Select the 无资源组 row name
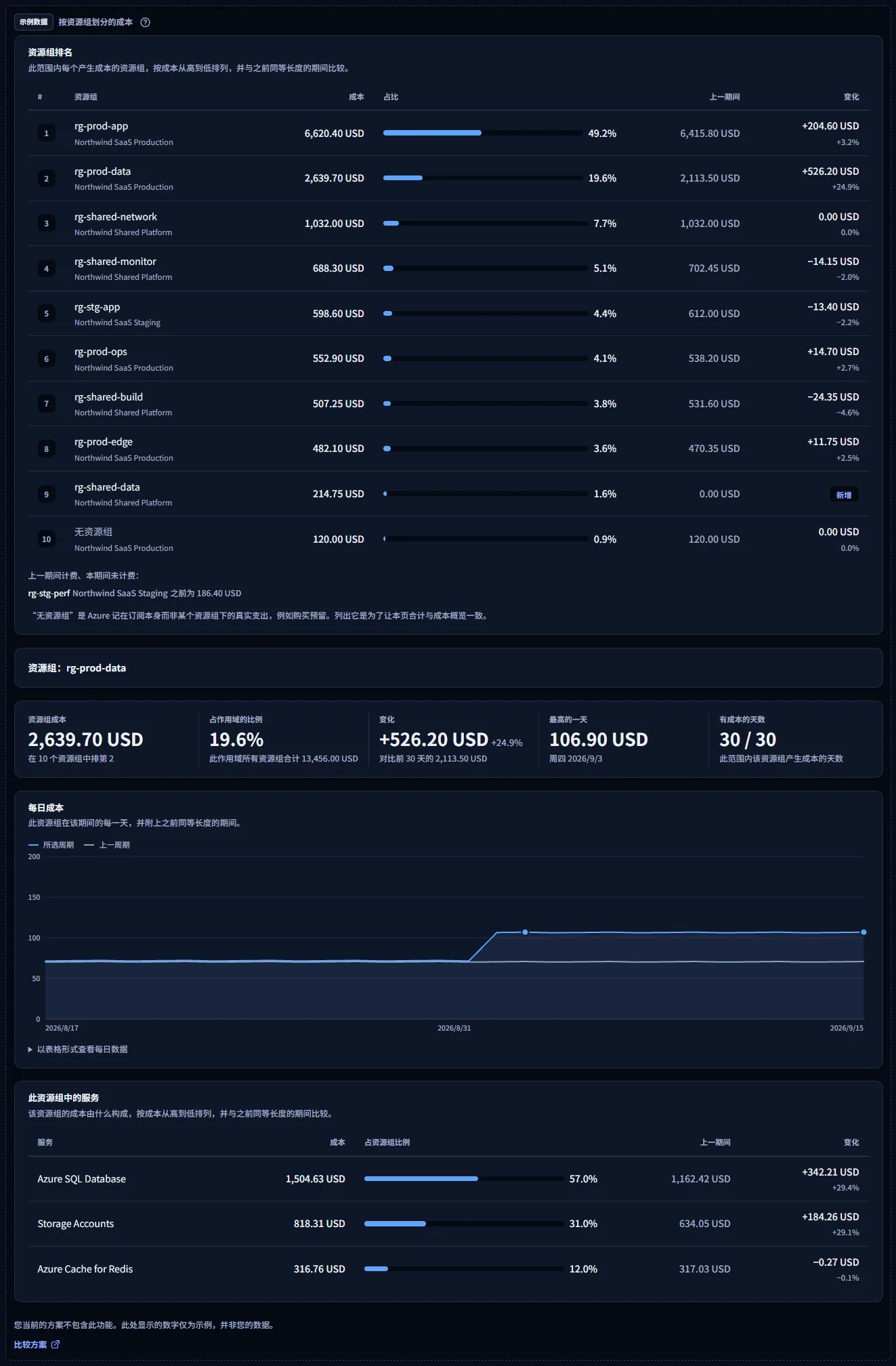 click(93, 532)
